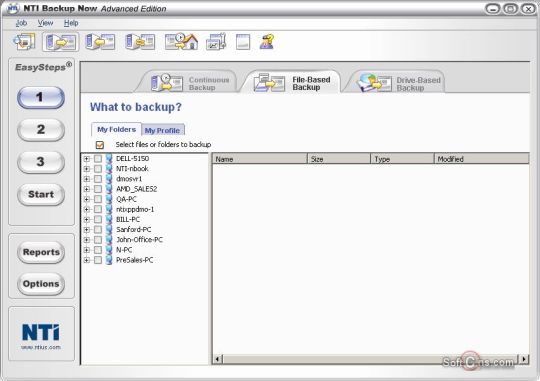Open Reports
Viewport: 540px width, 381px height.
[41, 252]
